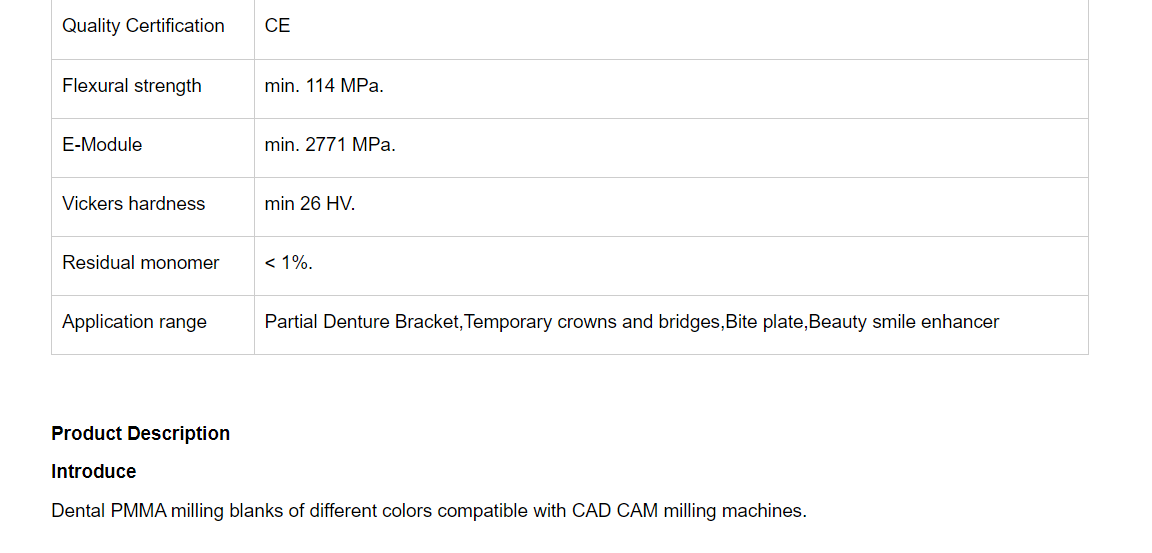1152x553 pixels.
Task: Click the Introduce subheading
Action: [94, 471]
